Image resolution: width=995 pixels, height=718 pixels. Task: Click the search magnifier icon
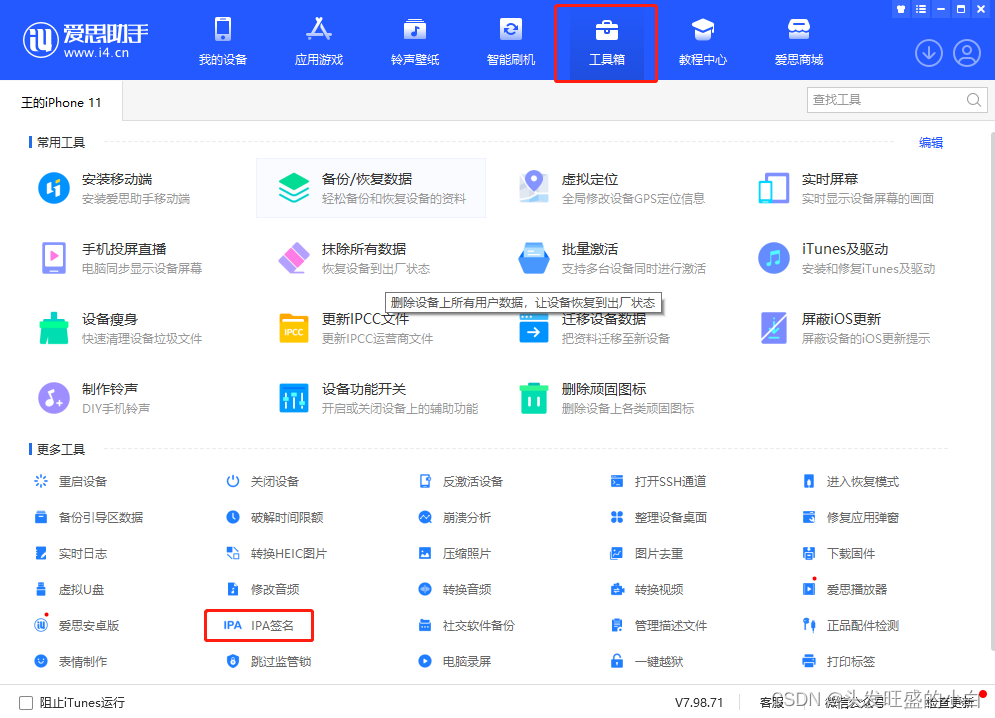tap(973, 100)
